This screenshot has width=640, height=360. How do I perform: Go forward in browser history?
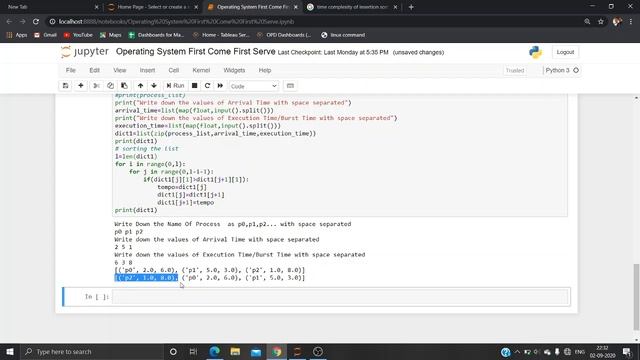point(22,22)
